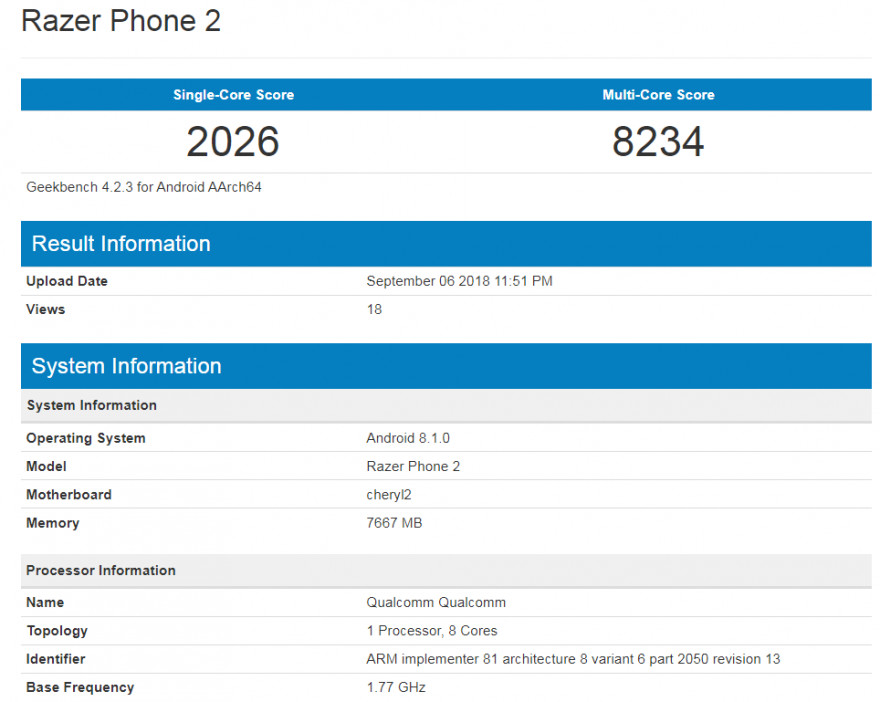Click the Multi-Core Score header
Image resolution: width=880 pixels, height=702 pixels.
tap(658, 95)
